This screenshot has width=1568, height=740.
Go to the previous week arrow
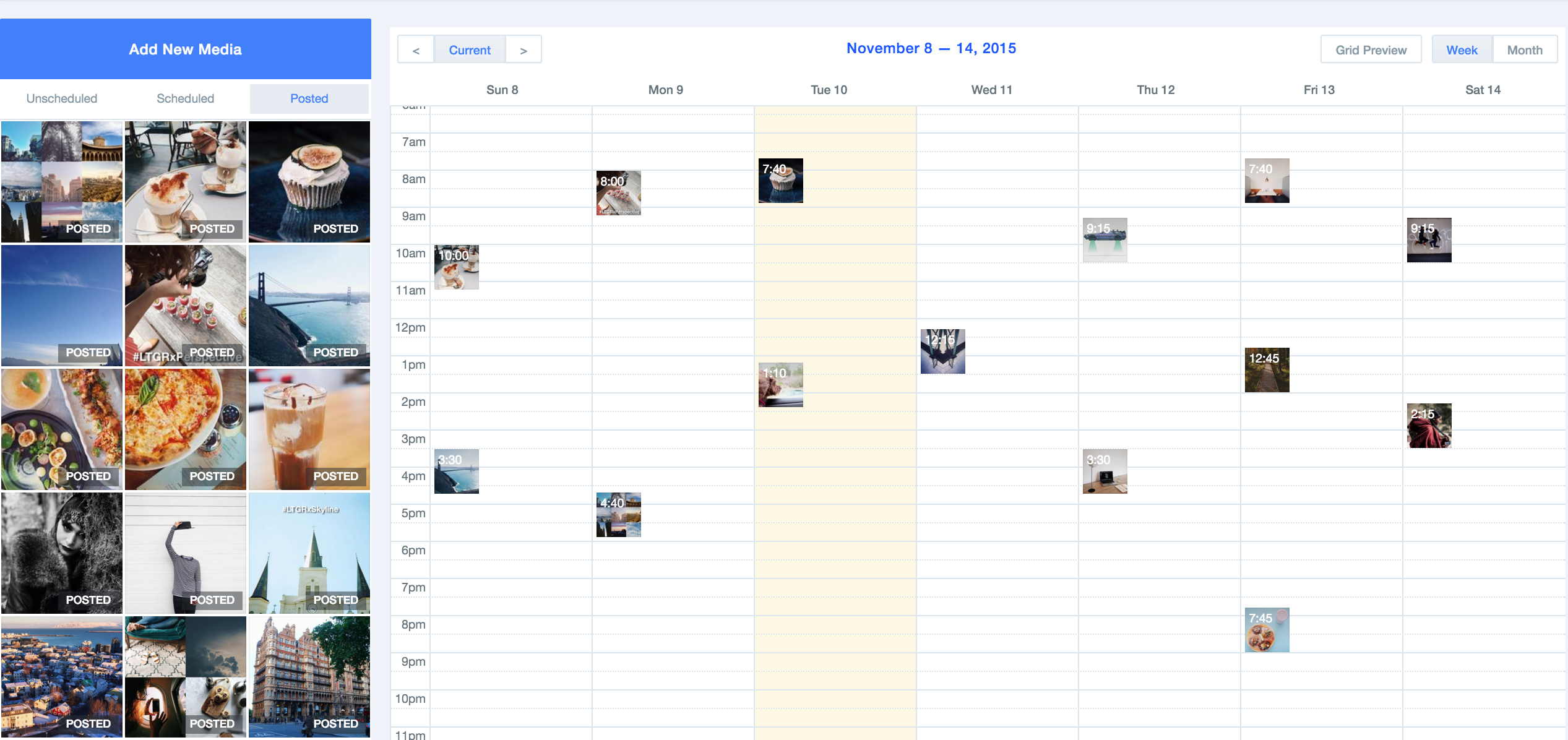tap(416, 50)
